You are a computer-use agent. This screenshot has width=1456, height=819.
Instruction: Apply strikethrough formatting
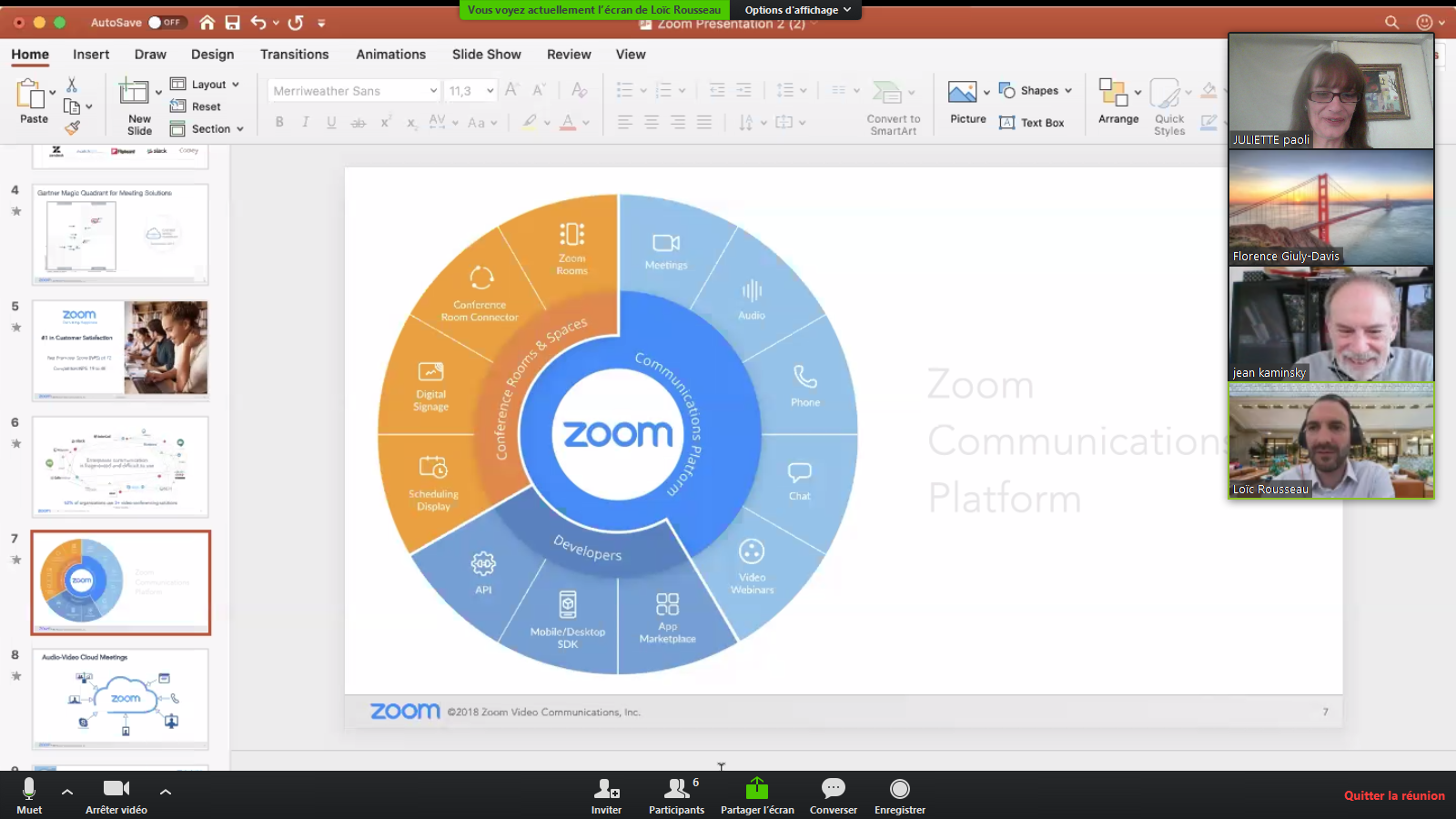[x=358, y=122]
